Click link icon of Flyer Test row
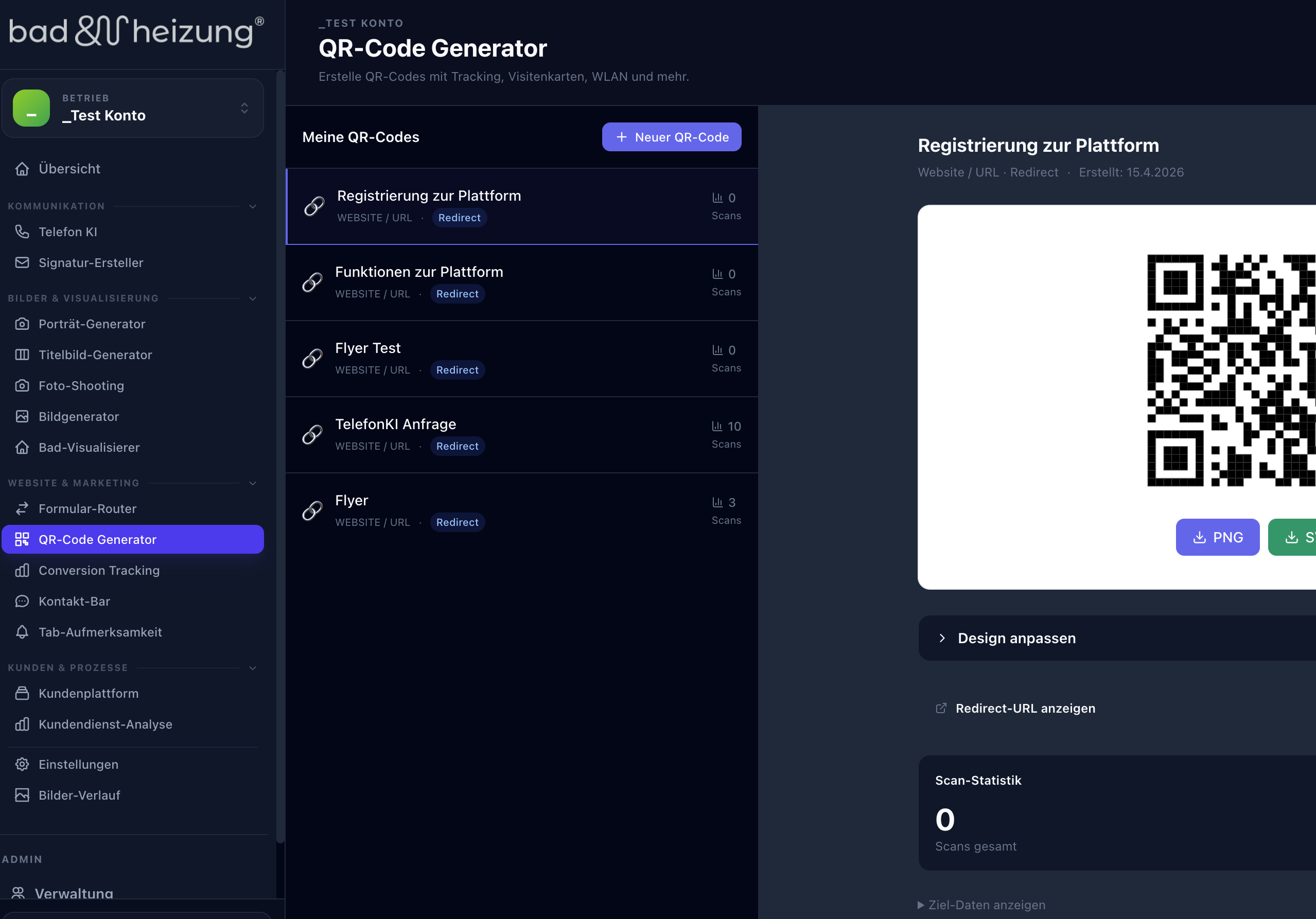The width and height of the screenshot is (1316, 919). [x=312, y=359]
